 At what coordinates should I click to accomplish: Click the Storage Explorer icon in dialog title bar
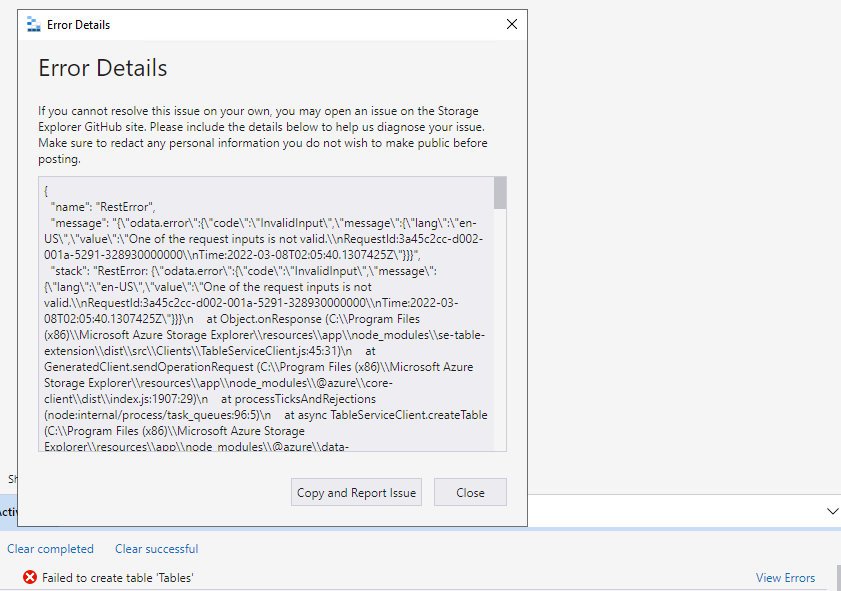pos(34,25)
